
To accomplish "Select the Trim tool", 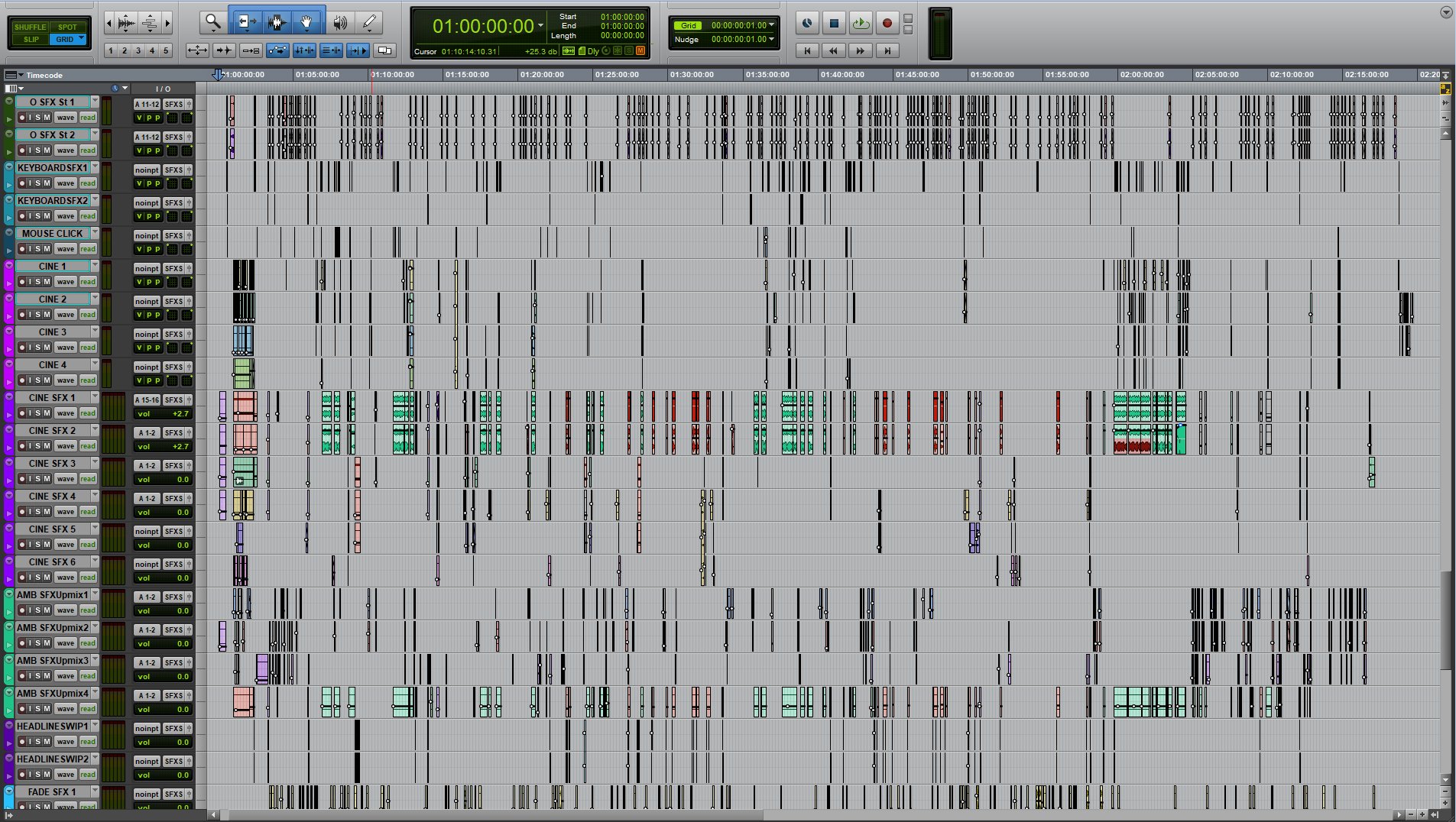I will point(246,23).
